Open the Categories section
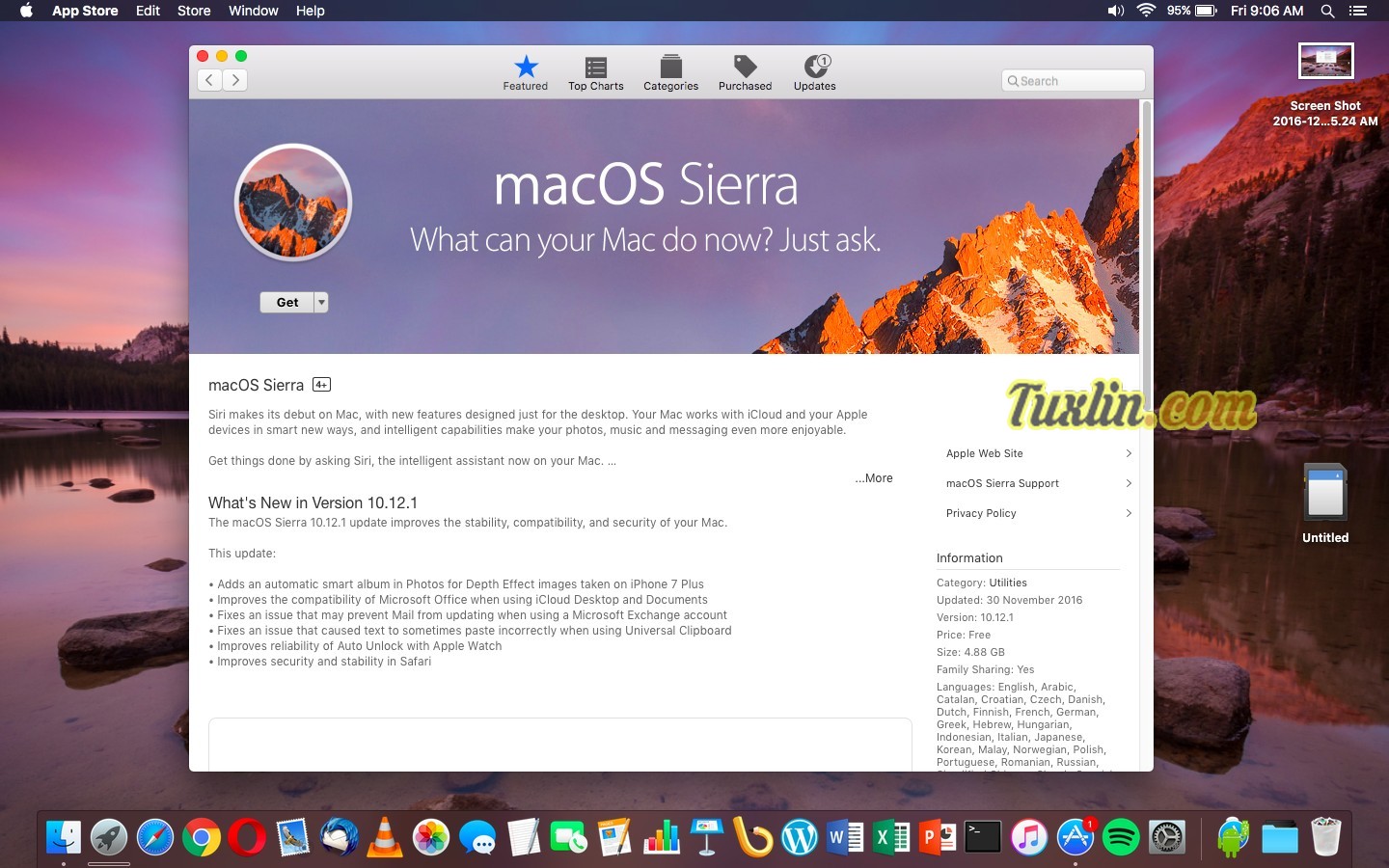 670,73
